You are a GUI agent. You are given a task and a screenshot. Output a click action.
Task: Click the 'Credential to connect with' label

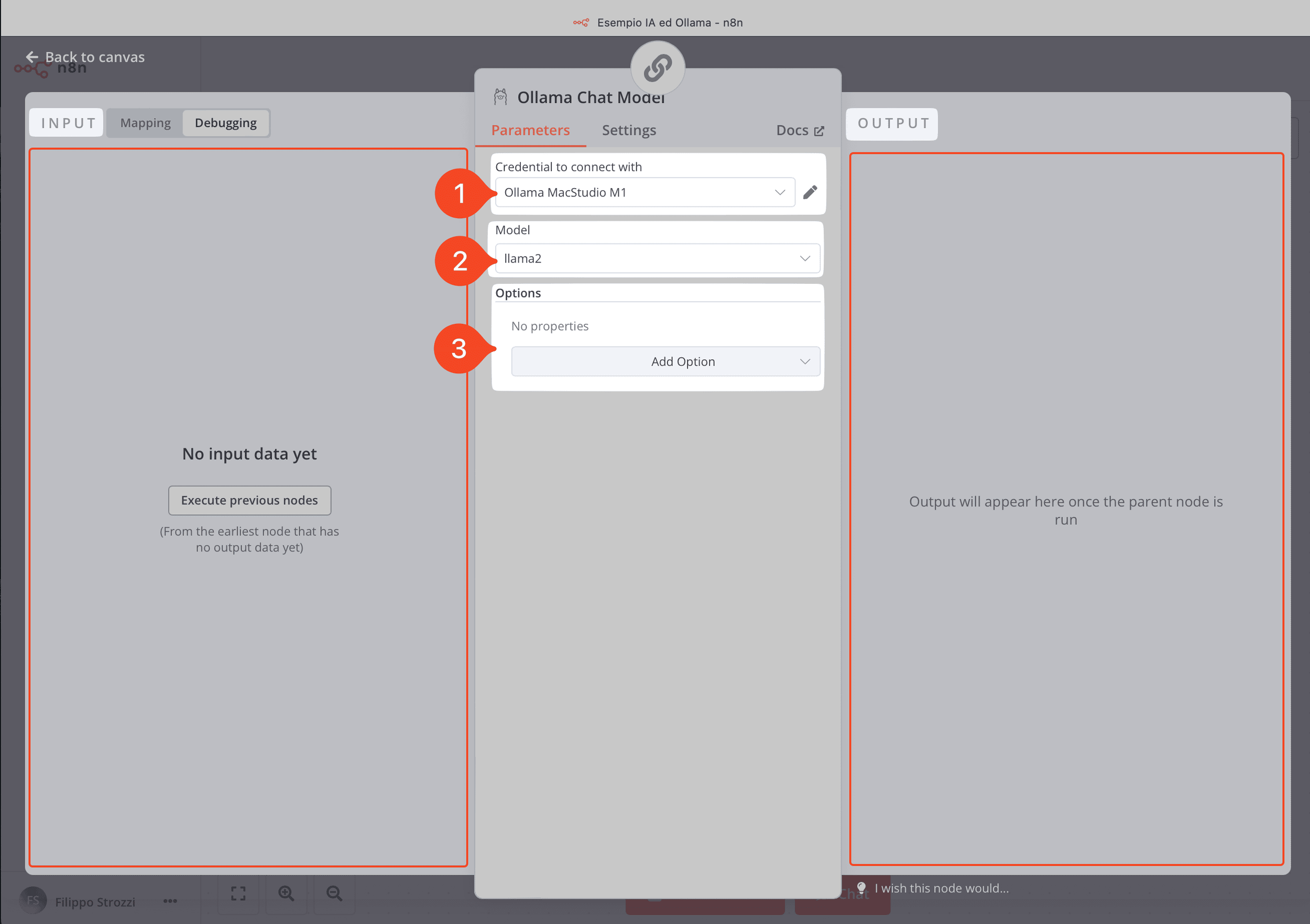568,167
